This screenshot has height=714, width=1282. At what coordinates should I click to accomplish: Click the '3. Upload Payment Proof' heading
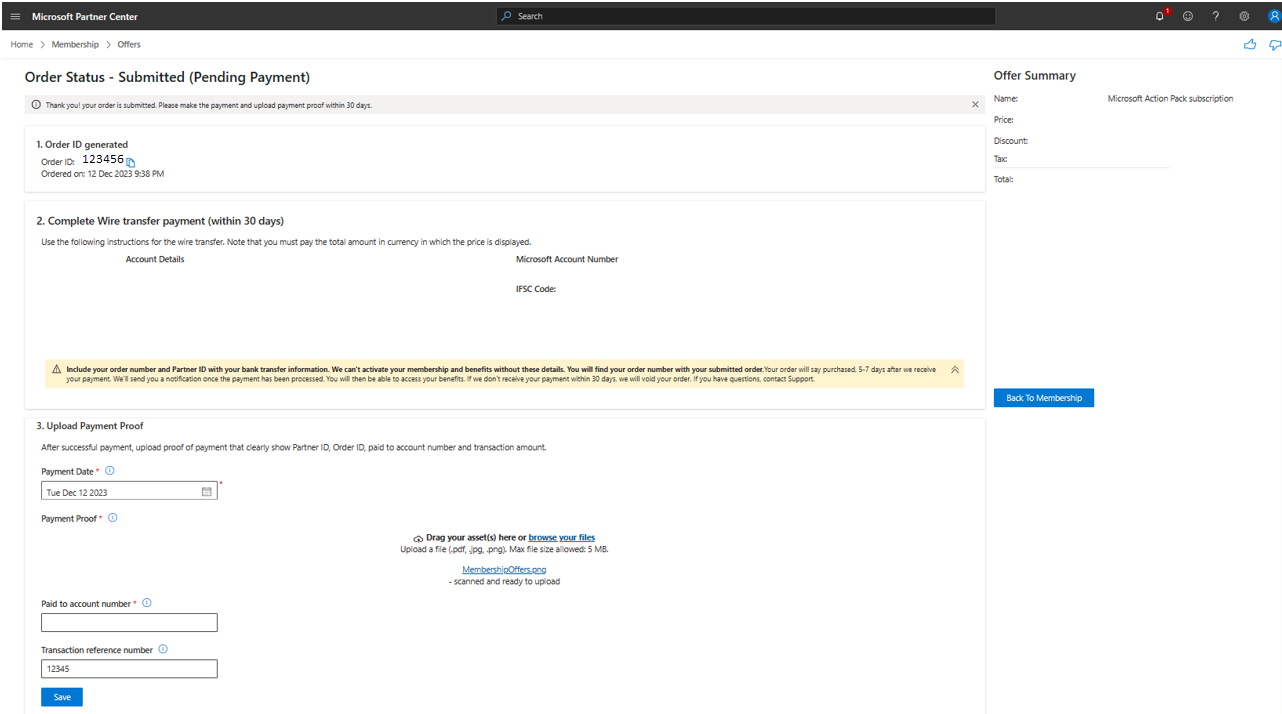point(90,426)
